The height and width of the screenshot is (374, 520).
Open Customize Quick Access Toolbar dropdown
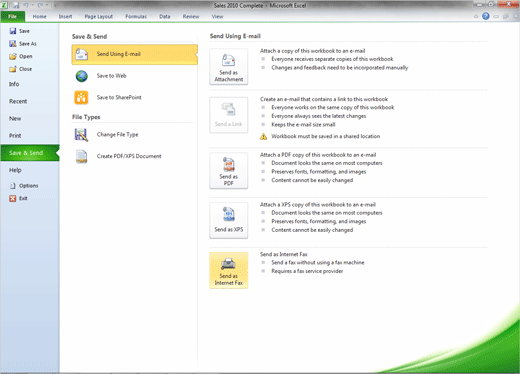pyautogui.click(x=55, y=5)
